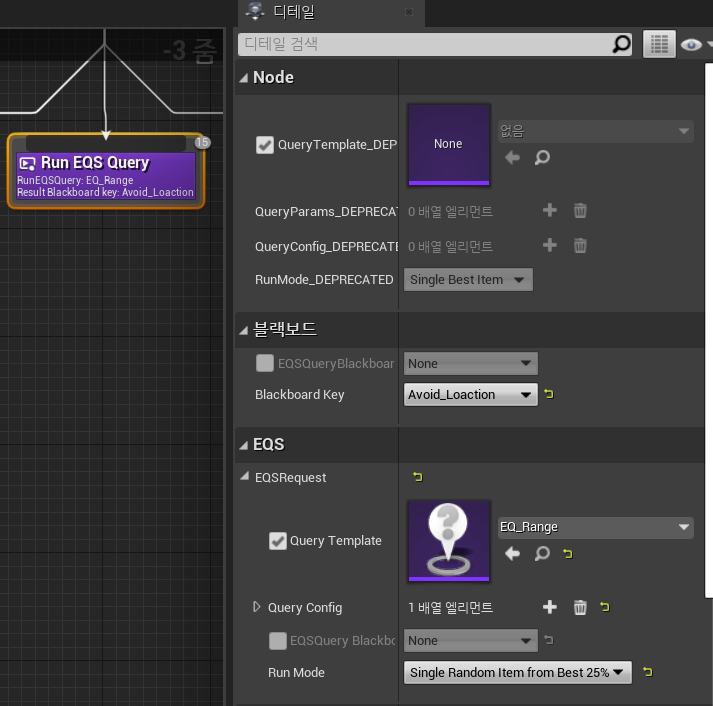Viewport: 713px width, 706px height.
Task: Reset Query Config array to default
Action: (604, 607)
